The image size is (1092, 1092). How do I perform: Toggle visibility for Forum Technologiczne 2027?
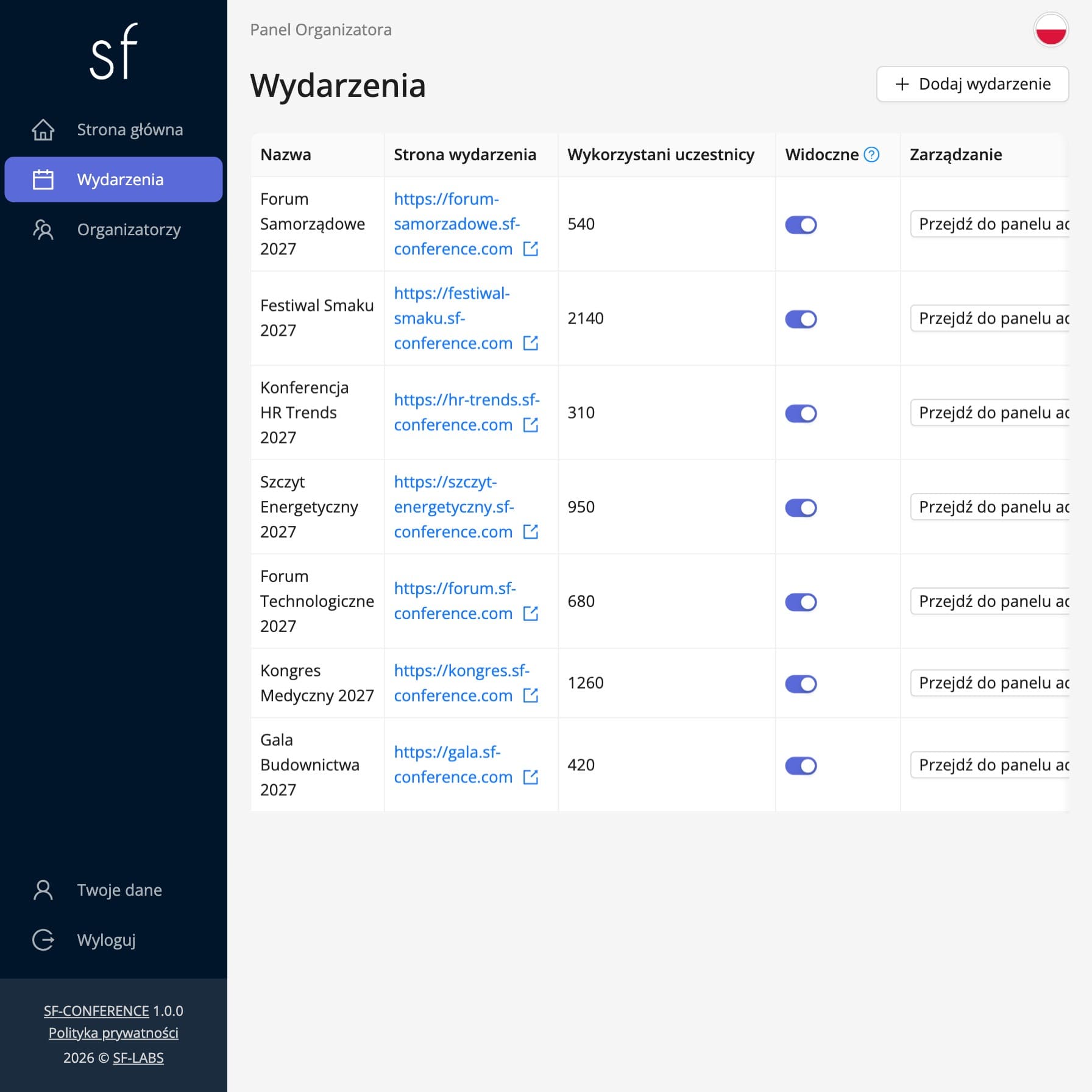click(x=801, y=602)
